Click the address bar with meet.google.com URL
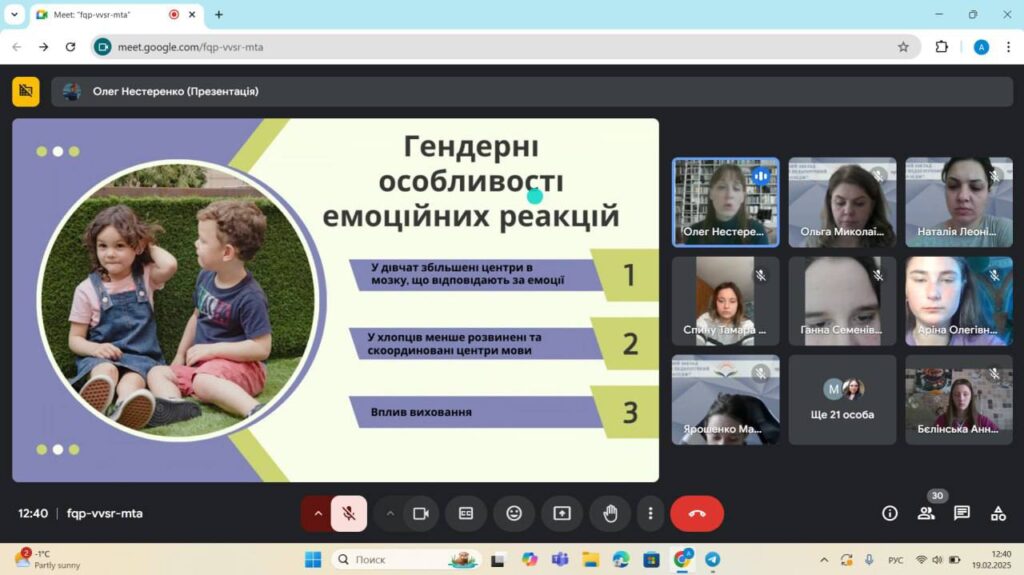 (x=500, y=47)
